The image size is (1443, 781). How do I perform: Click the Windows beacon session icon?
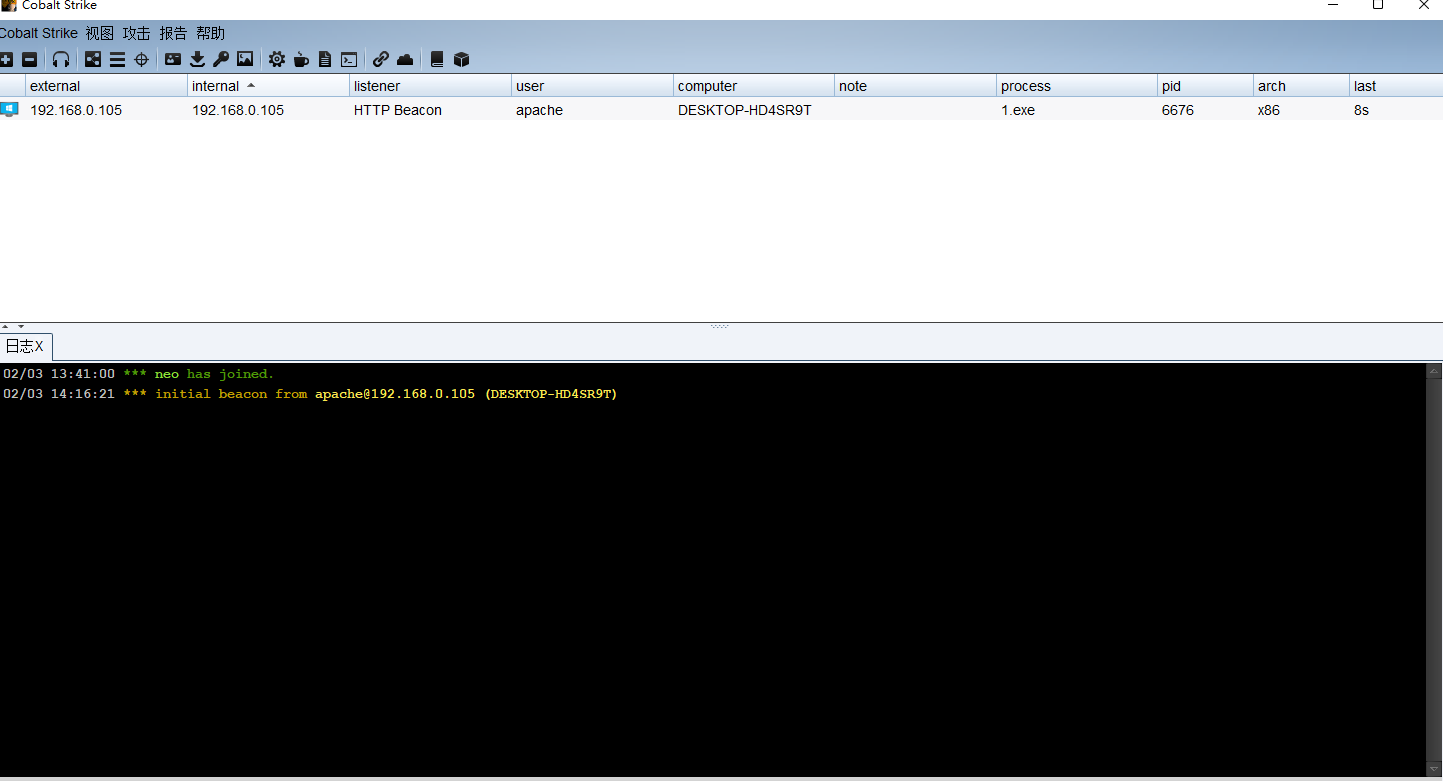10,109
